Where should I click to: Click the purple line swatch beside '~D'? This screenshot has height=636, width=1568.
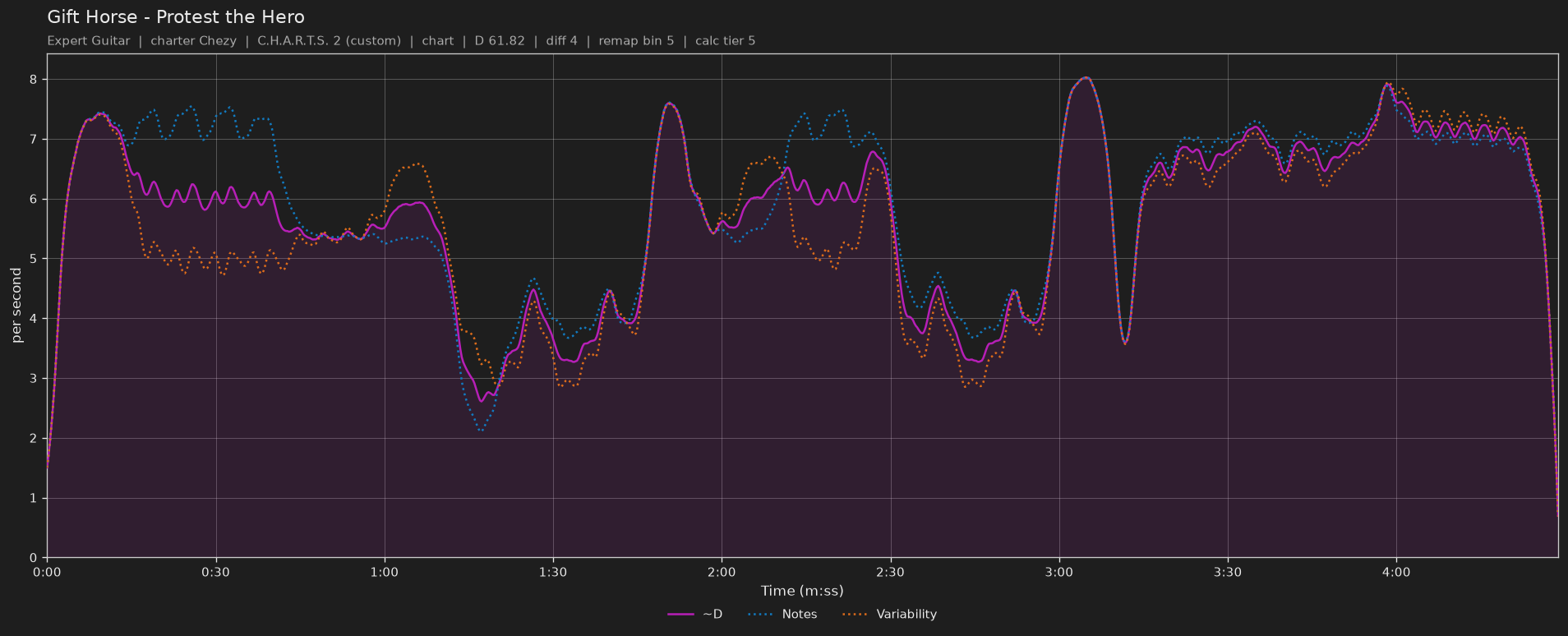pos(681,615)
